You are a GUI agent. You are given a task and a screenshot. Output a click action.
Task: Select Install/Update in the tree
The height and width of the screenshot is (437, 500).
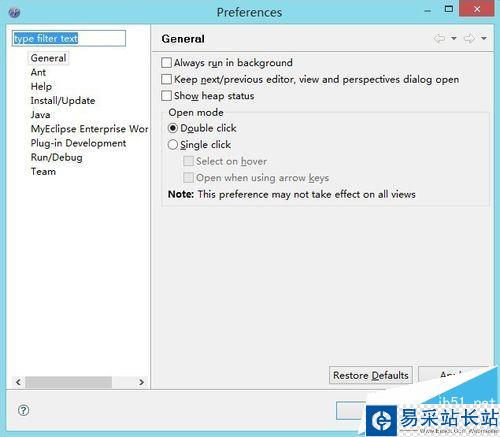point(63,101)
